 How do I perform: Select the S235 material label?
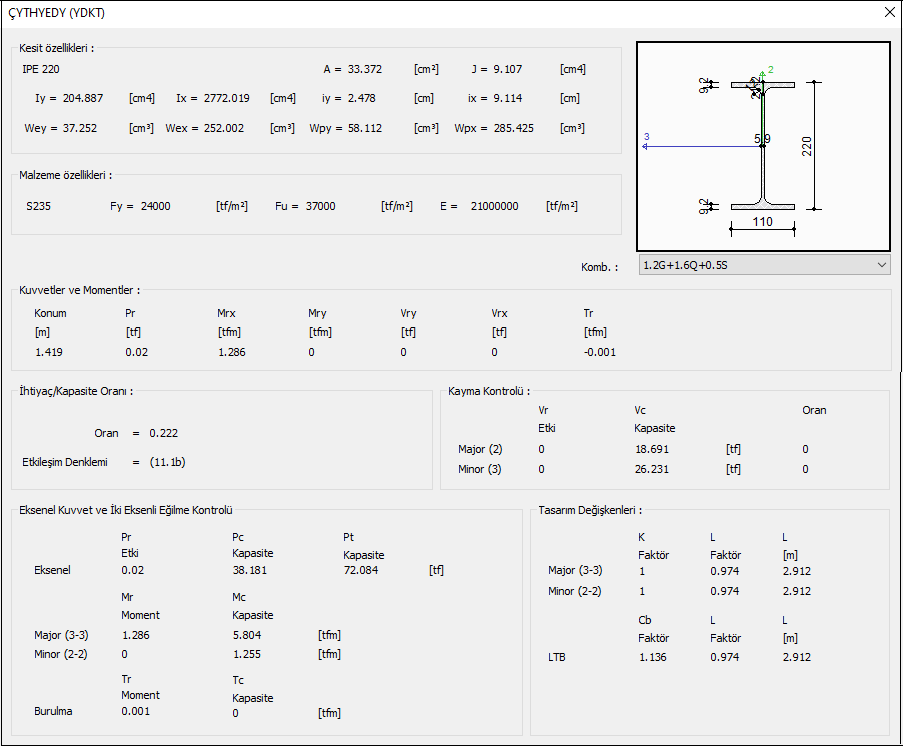click(x=40, y=206)
